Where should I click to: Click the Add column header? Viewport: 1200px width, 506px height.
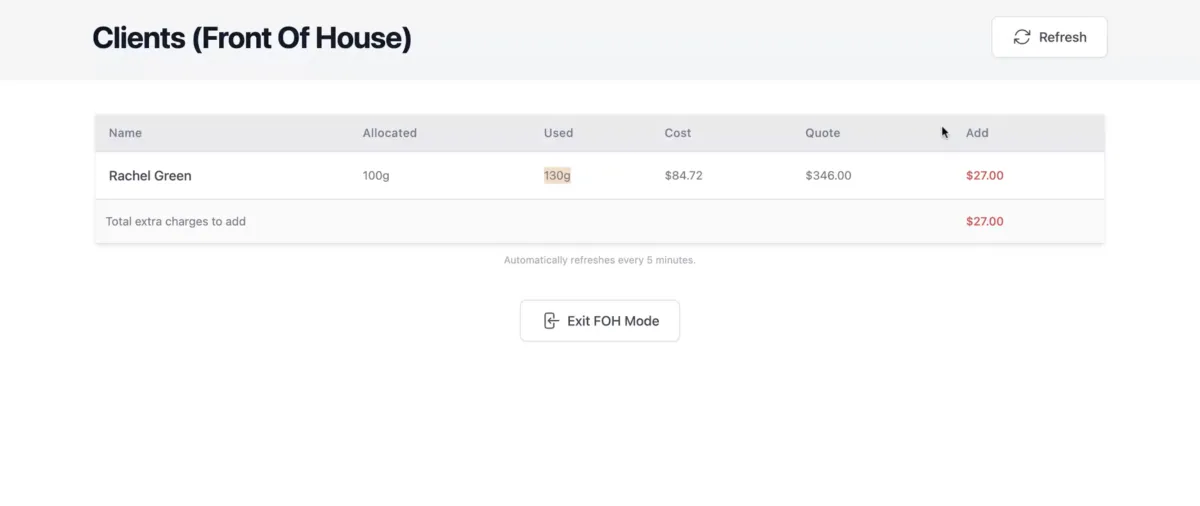pyautogui.click(x=977, y=133)
